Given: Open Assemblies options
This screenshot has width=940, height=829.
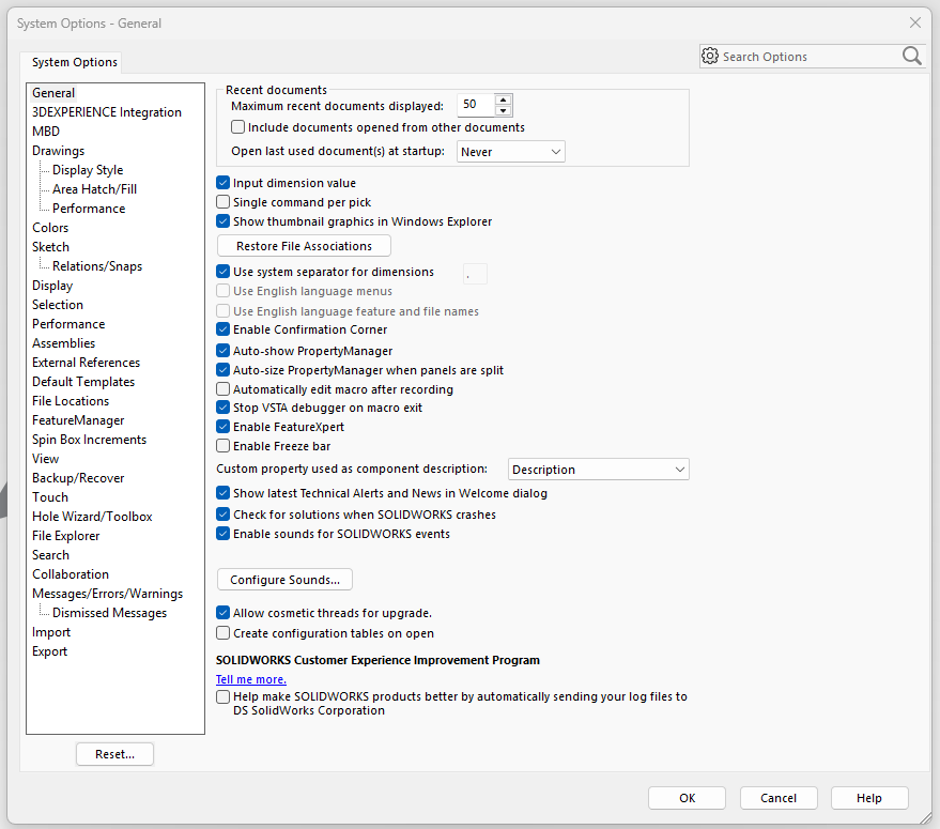Looking at the screenshot, I should tap(64, 343).
